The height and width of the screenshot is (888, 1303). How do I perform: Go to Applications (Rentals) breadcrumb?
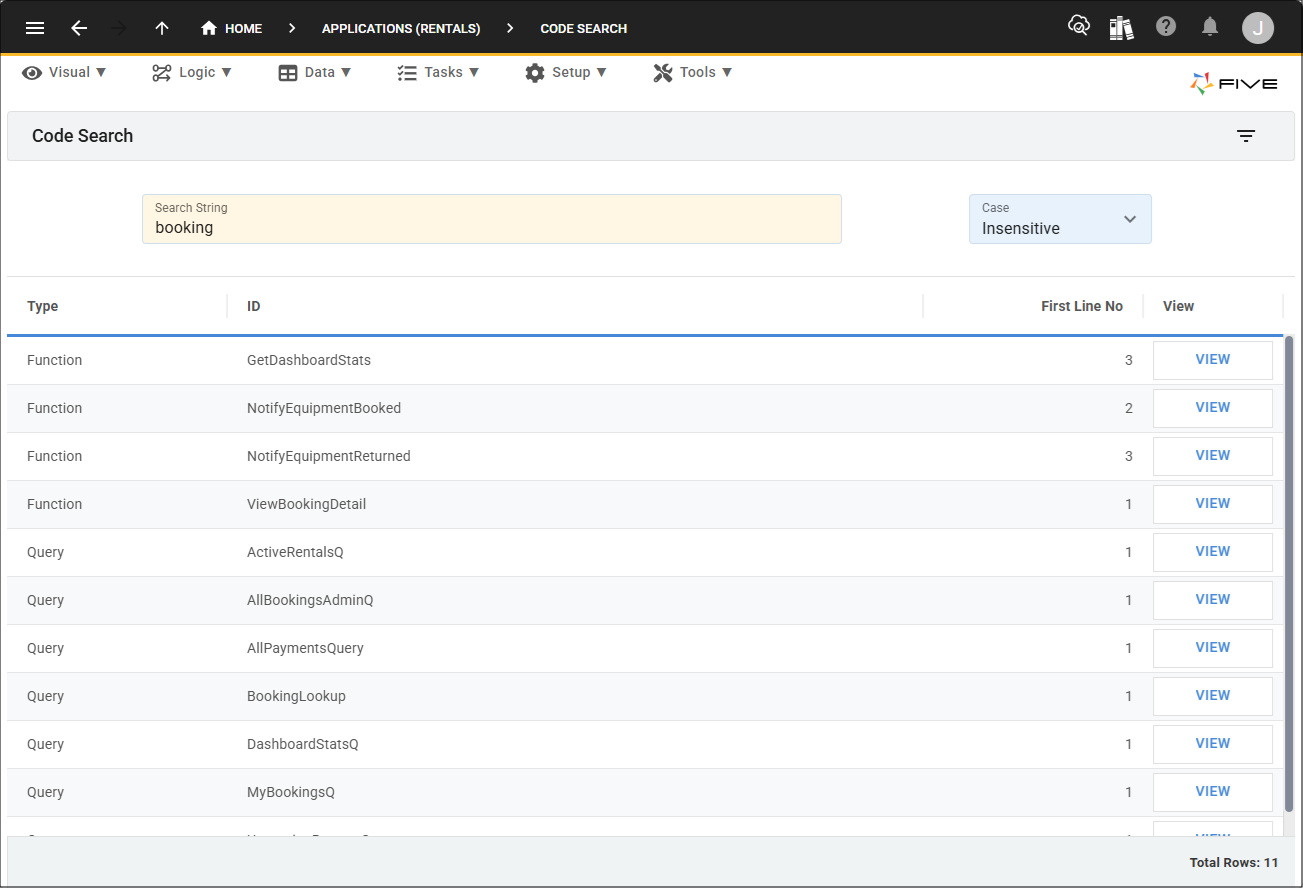point(401,28)
